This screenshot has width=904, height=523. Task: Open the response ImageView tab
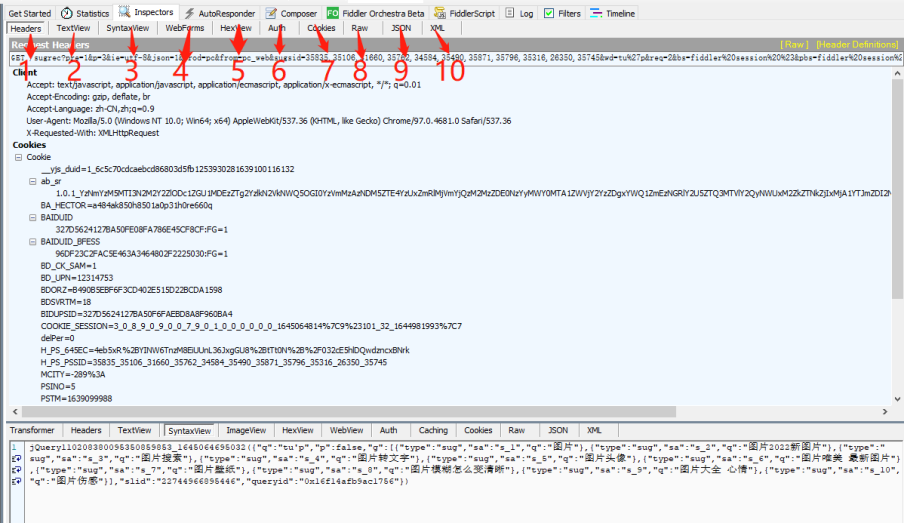point(246,430)
